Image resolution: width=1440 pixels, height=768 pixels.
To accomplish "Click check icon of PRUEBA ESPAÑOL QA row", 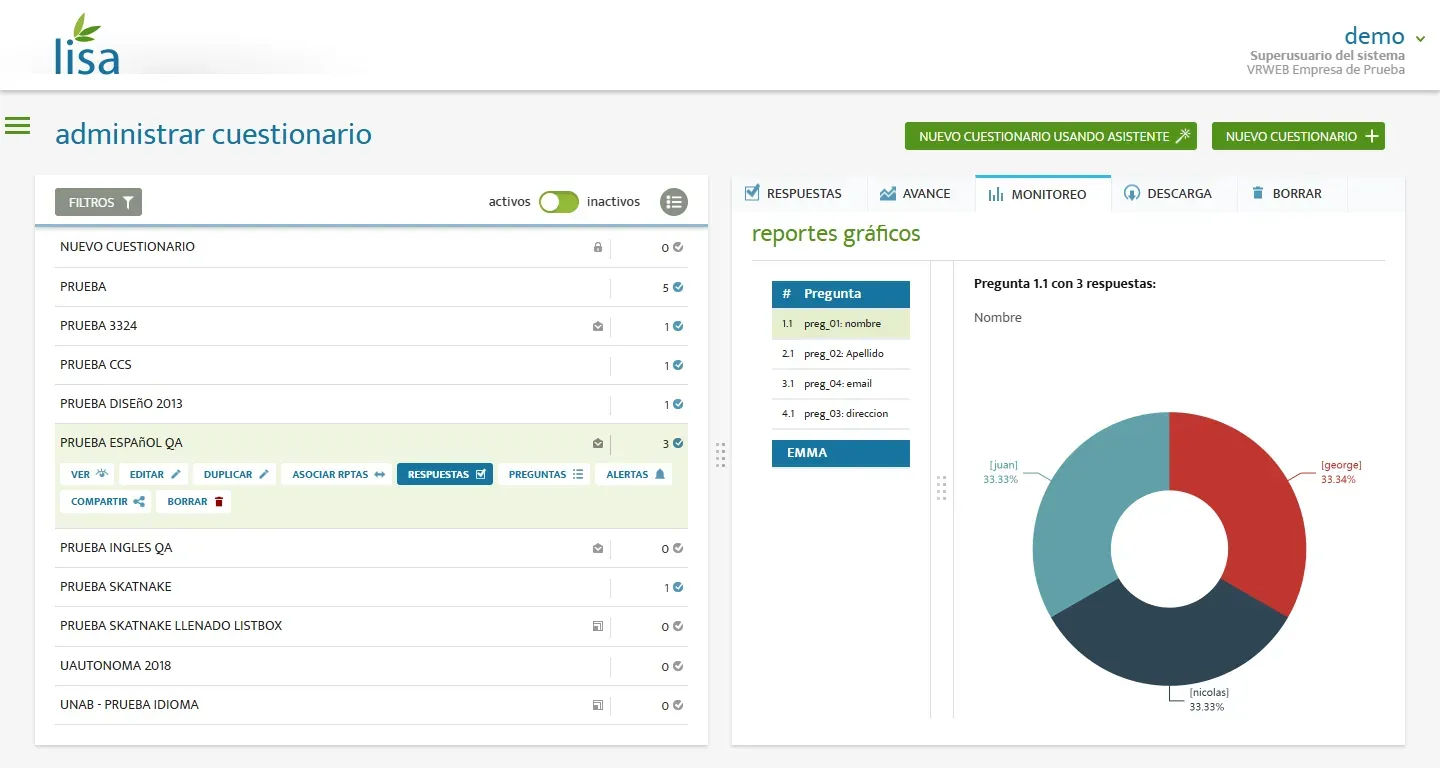I will coord(678,443).
